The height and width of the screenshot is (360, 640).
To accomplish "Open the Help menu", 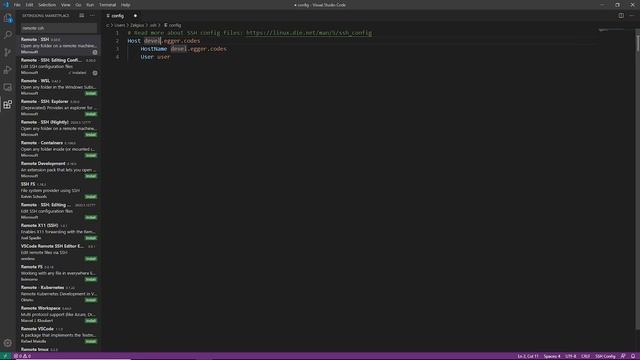I will [x=125, y=5].
